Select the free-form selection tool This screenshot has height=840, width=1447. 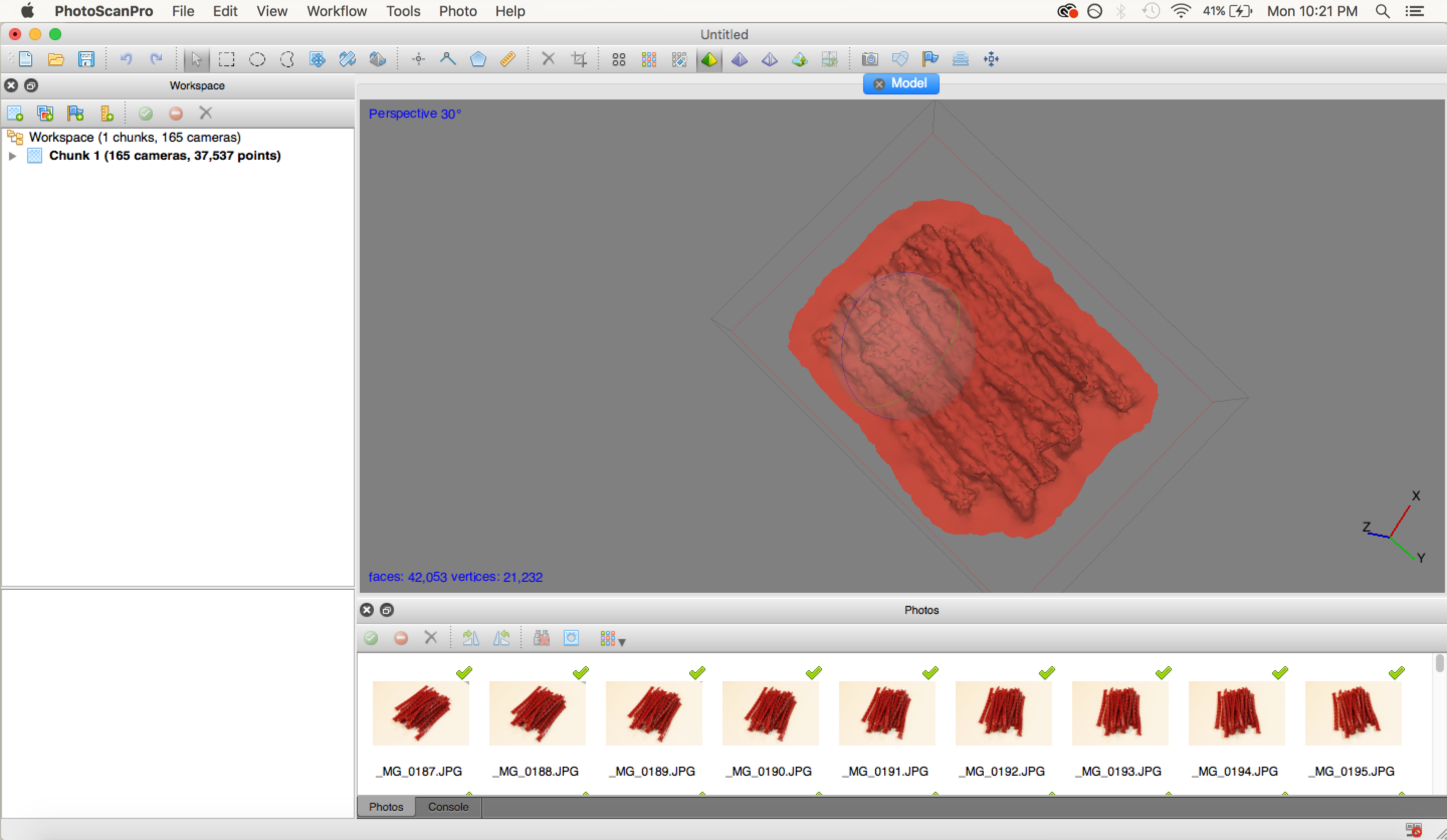point(286,59)
